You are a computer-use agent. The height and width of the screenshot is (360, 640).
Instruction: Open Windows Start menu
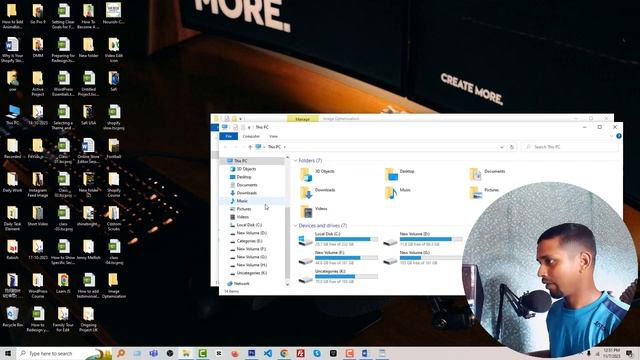7,353
